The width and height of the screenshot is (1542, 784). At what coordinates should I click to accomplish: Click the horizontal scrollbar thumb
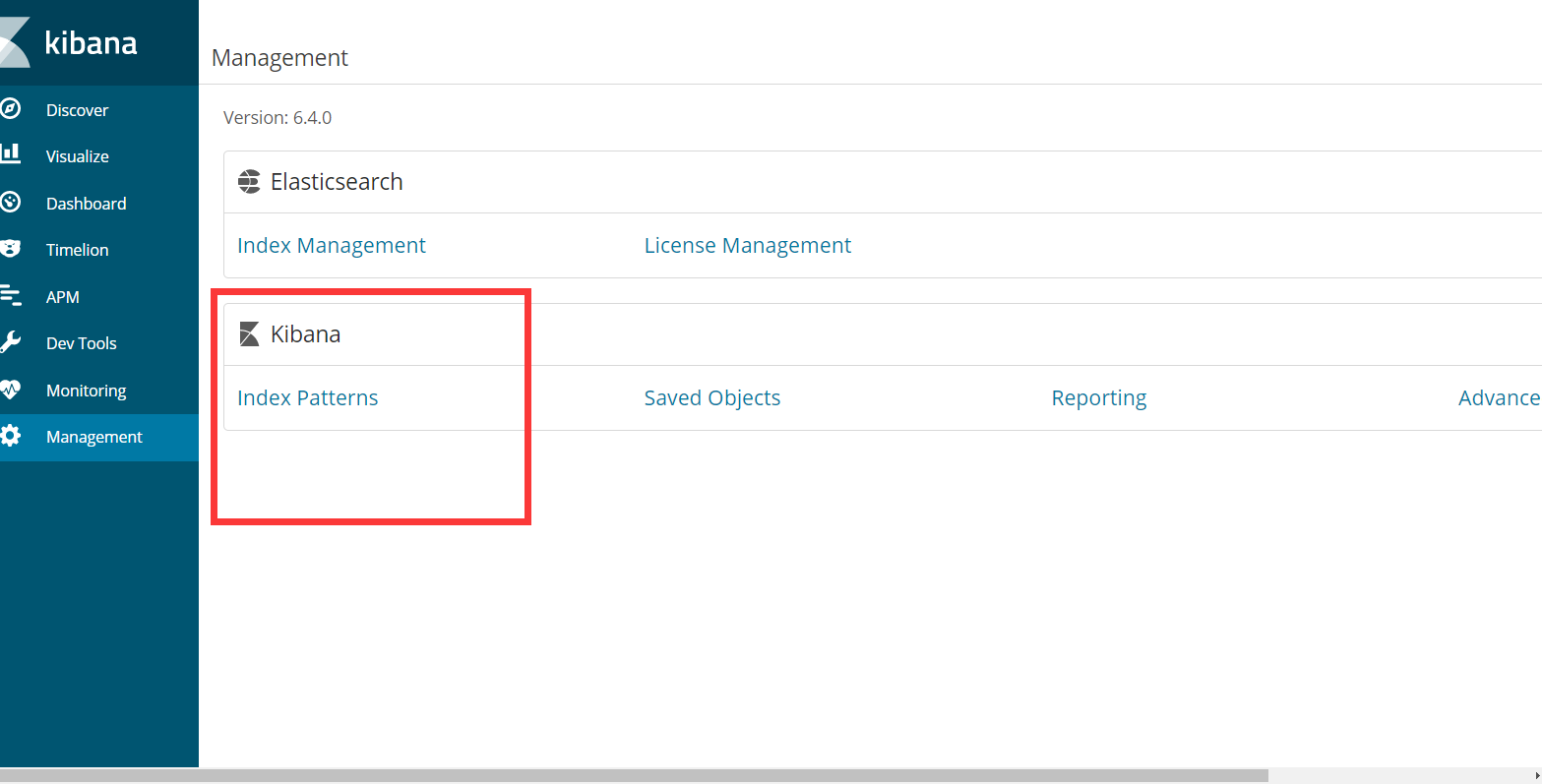point(634,775)
